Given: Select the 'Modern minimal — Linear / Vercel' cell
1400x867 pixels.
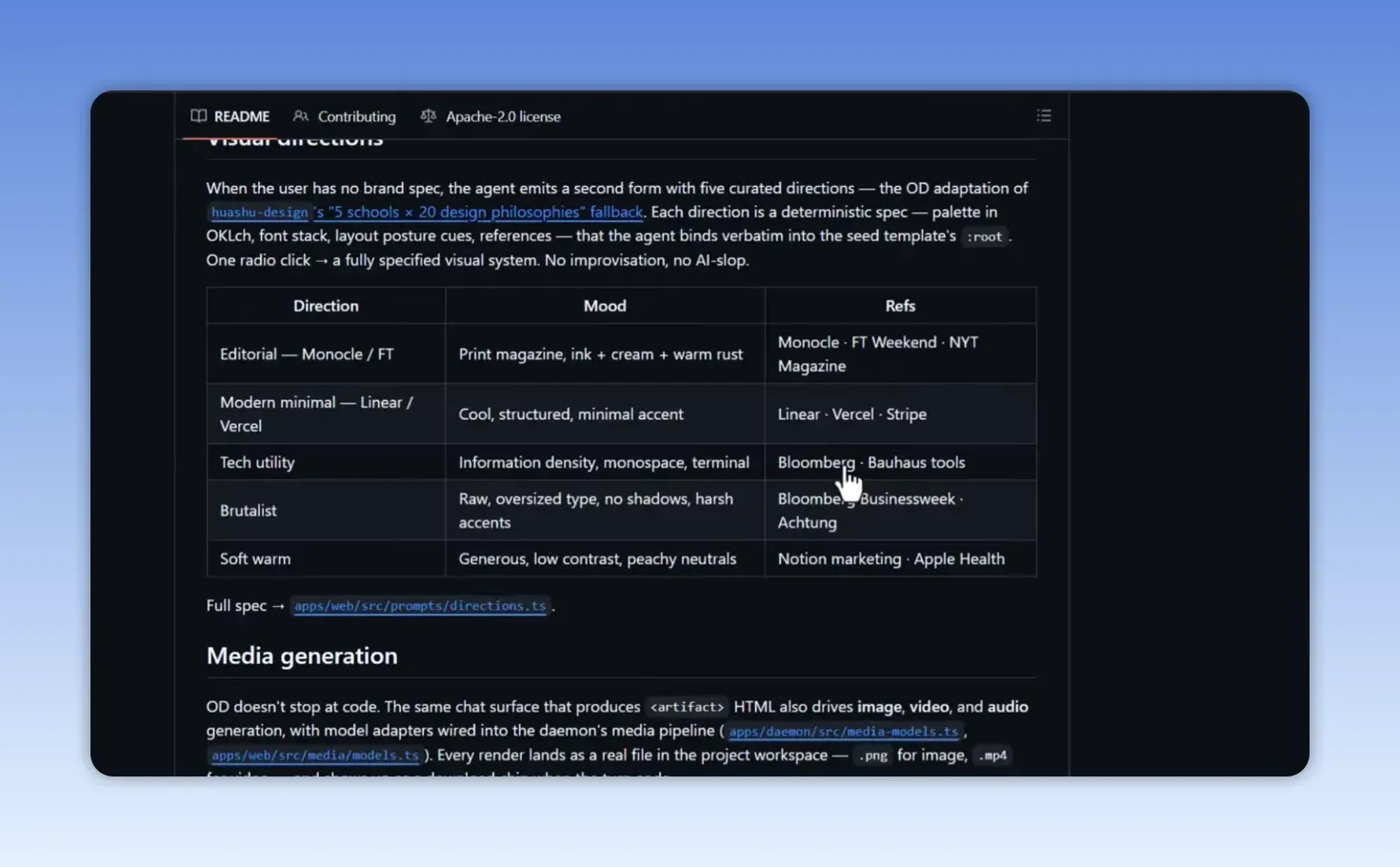Looking at the screenshot, I should click(x=326, y=414).
